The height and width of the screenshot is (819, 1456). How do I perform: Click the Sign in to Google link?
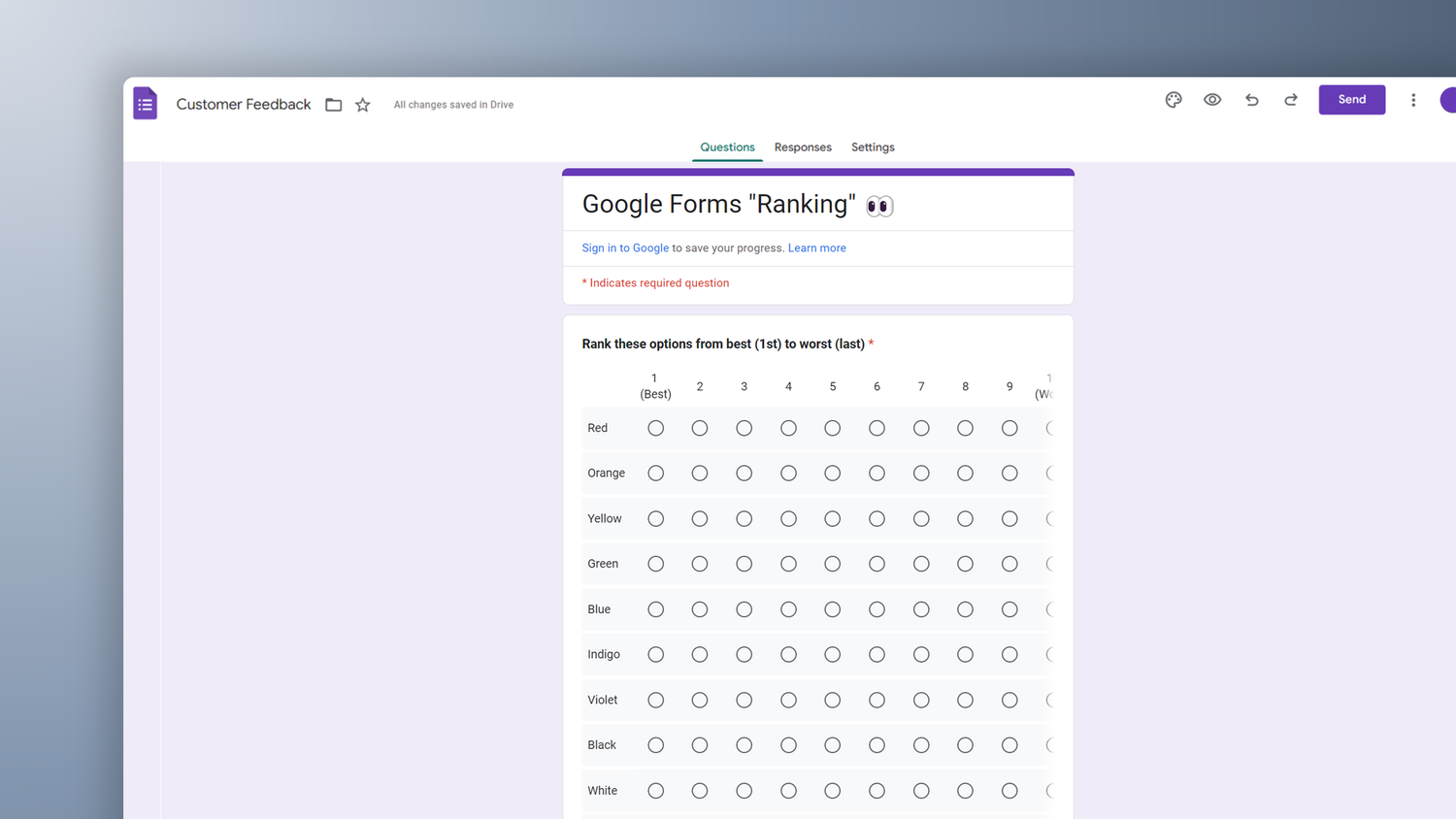click(x=625, y=247)
